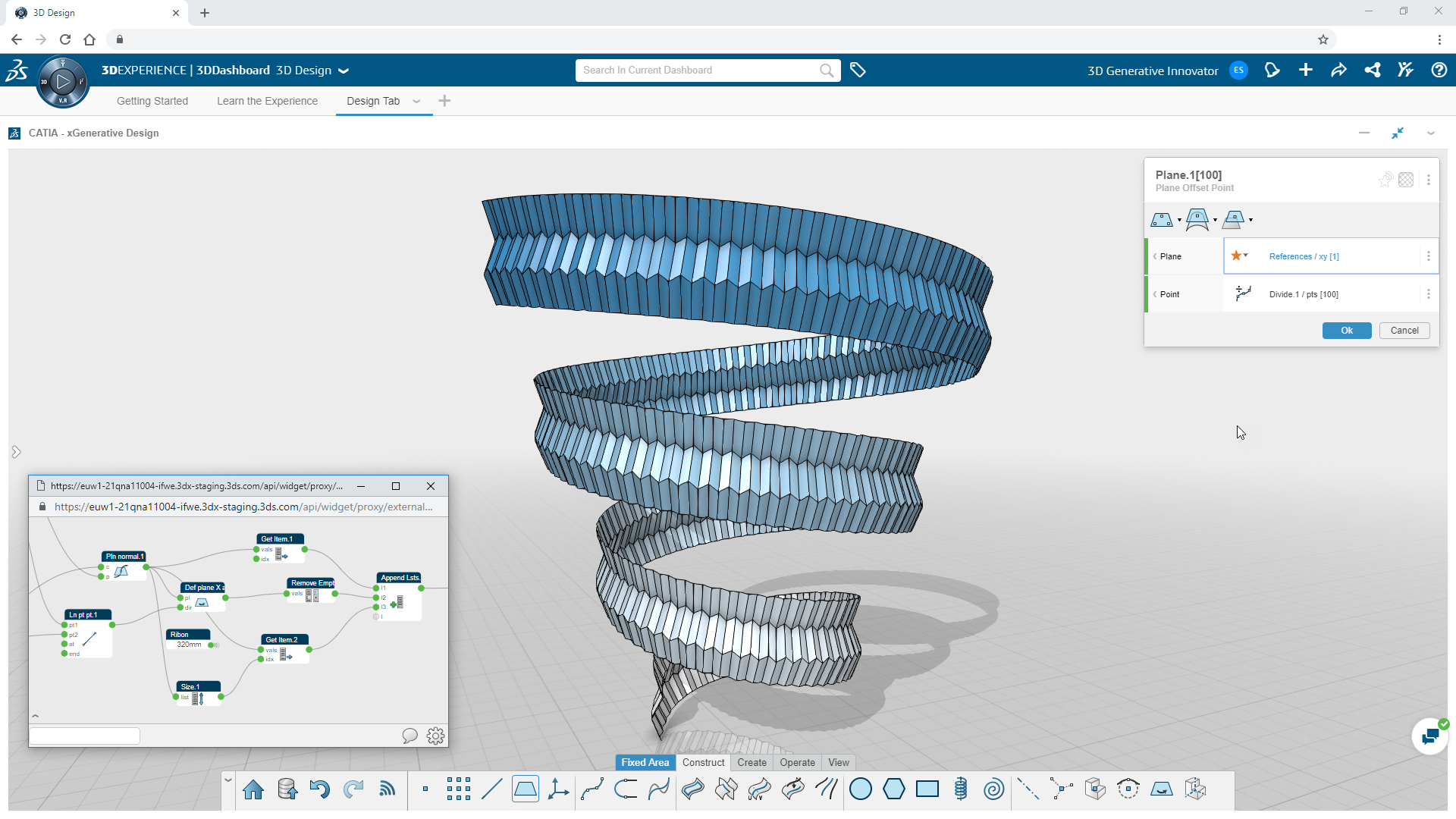Undo the last action in the toolbar
Screen dimensions: 1456x819
click(320, 789)
